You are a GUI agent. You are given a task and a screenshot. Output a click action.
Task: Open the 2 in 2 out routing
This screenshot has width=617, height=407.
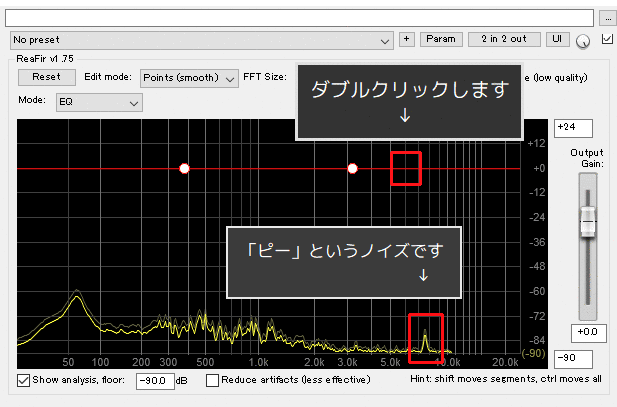[505, 39]
